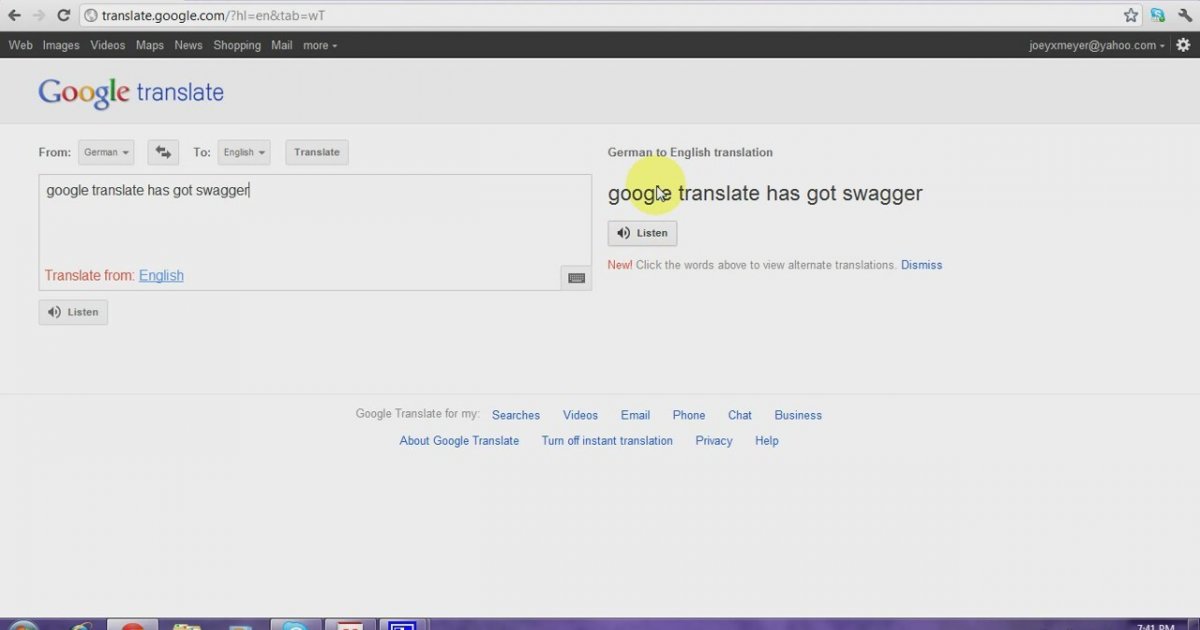This screenshot has width=1200, height=630.
Task: Open the Help link
Action: coord(767,441)
